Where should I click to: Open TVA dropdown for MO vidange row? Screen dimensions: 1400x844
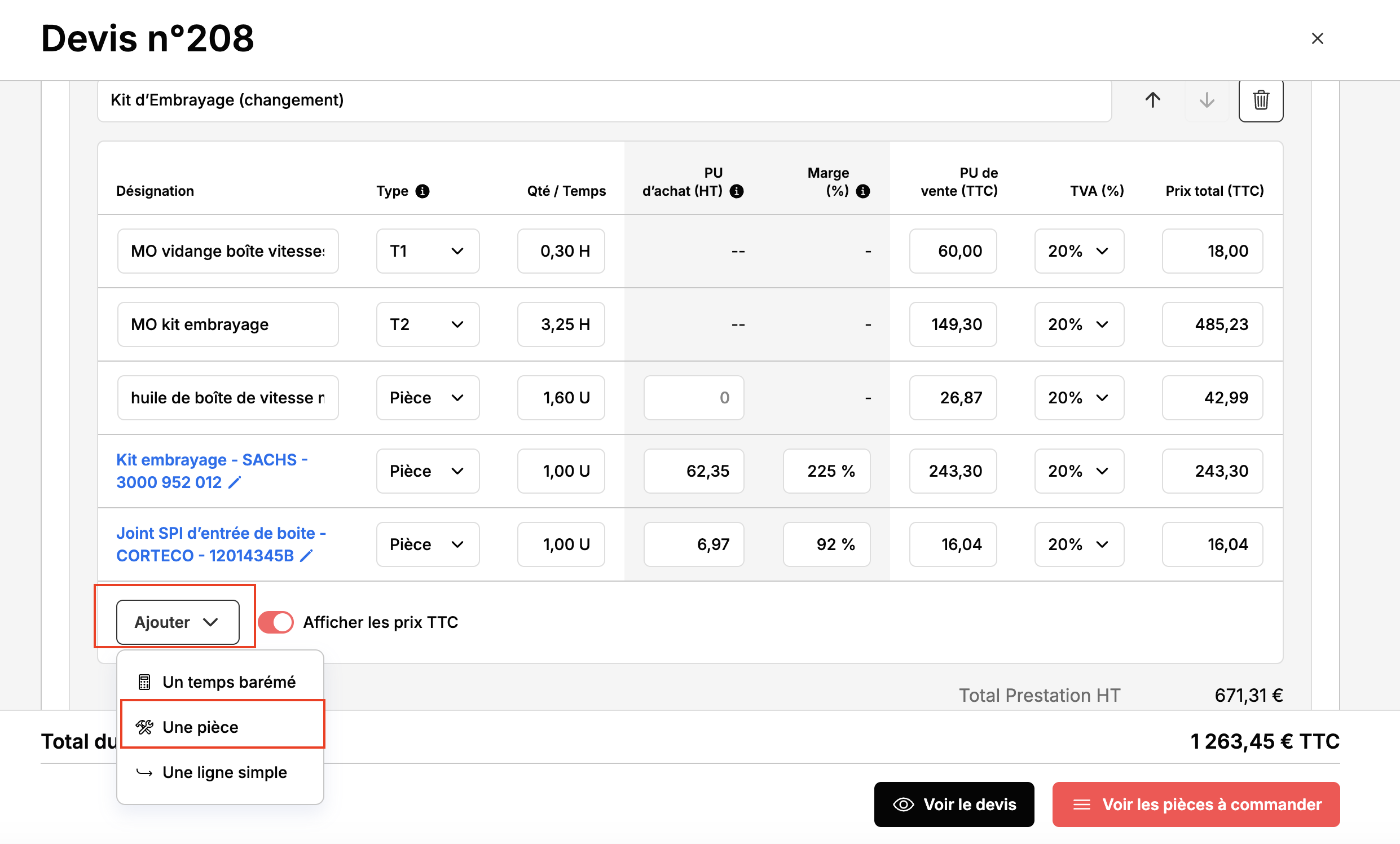click(x=1079, y=251)
